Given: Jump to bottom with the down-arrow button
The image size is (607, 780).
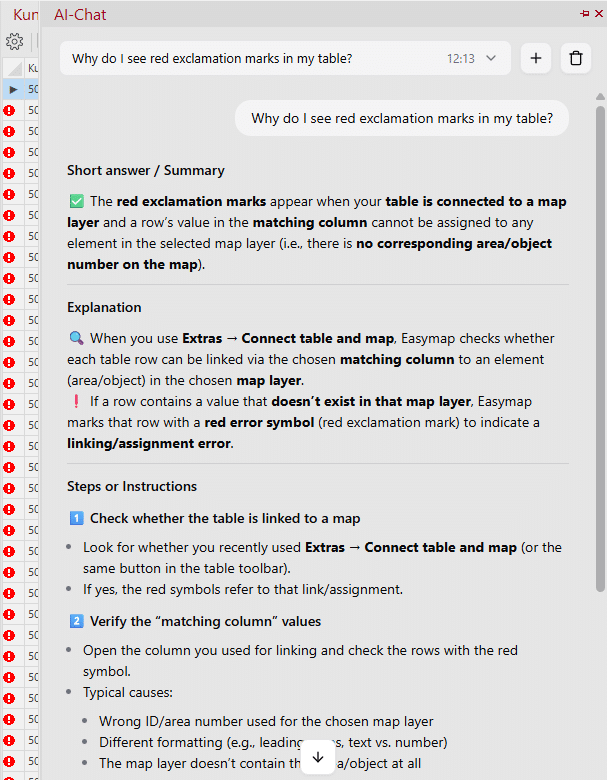Looking at the screenshot, I should click(318, 757).
